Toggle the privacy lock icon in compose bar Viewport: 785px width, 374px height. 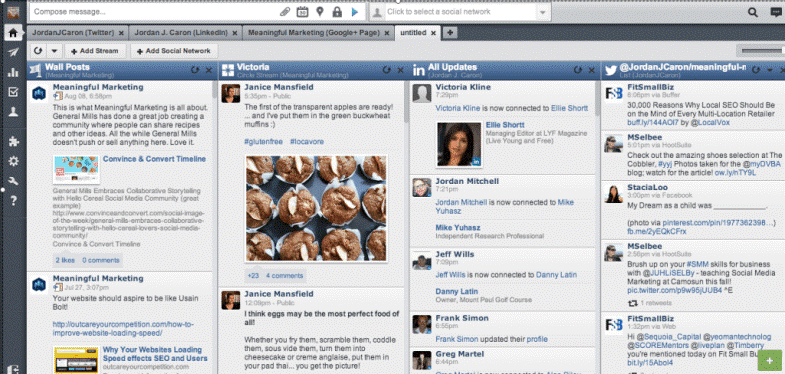pos(337,12)
